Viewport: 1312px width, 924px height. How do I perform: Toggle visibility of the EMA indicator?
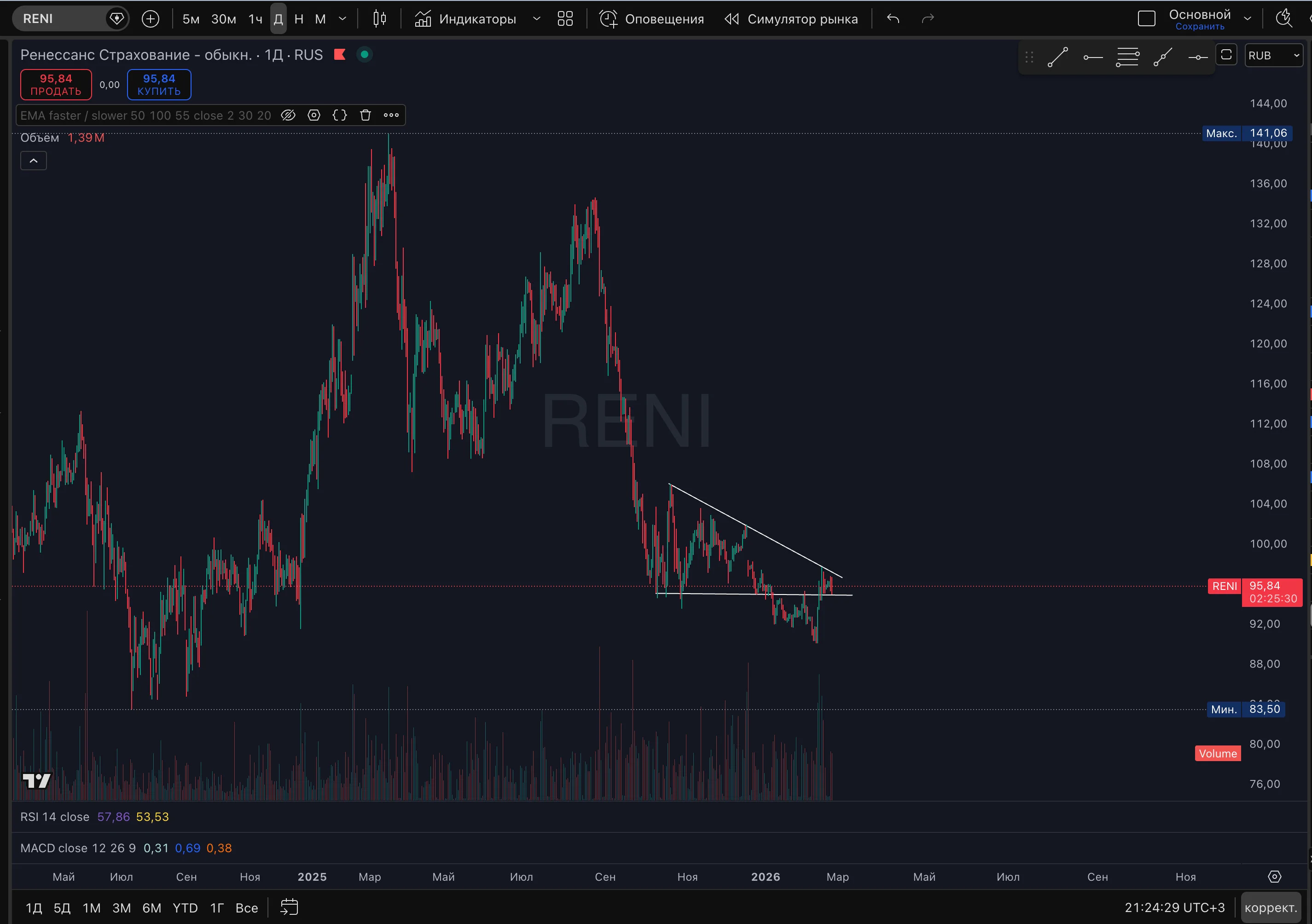[x=289, y=115]
